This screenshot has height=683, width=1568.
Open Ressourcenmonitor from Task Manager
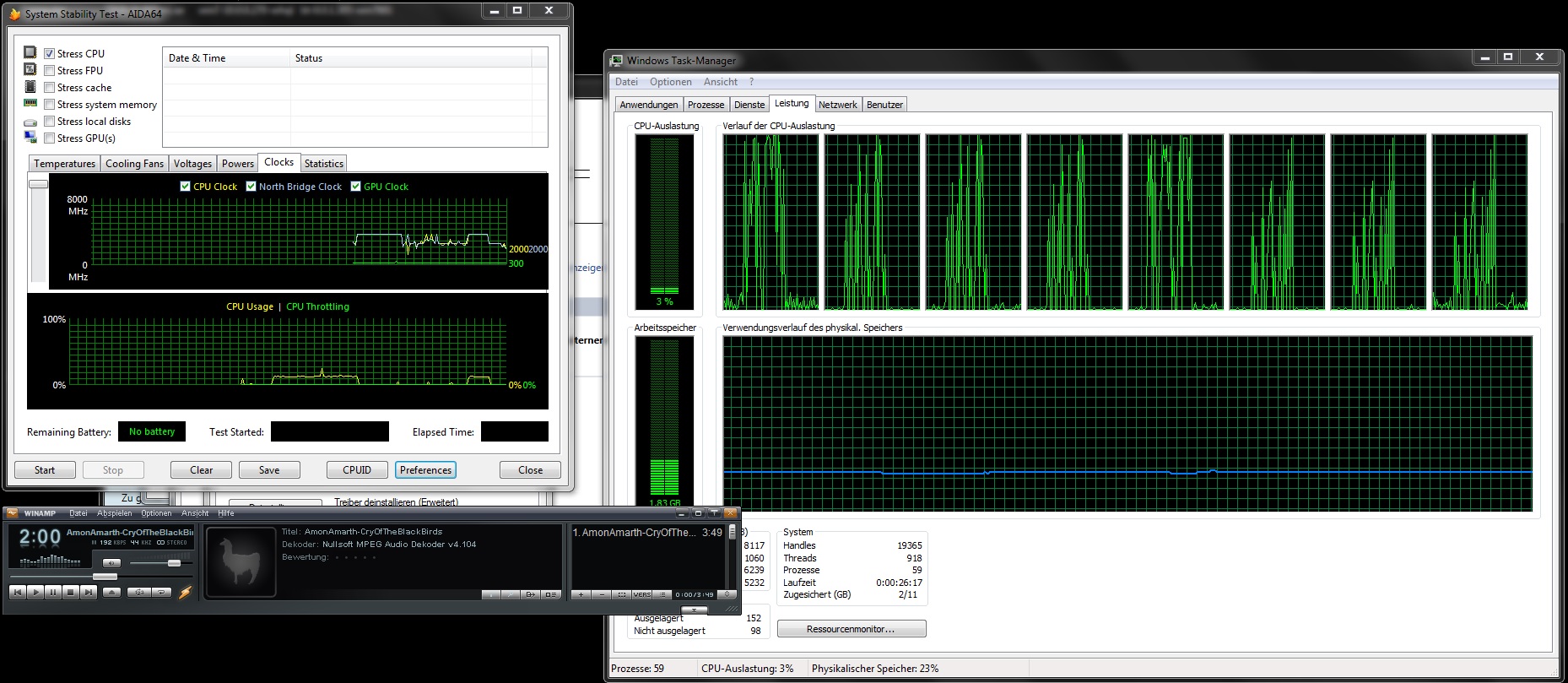coord(851,629)
